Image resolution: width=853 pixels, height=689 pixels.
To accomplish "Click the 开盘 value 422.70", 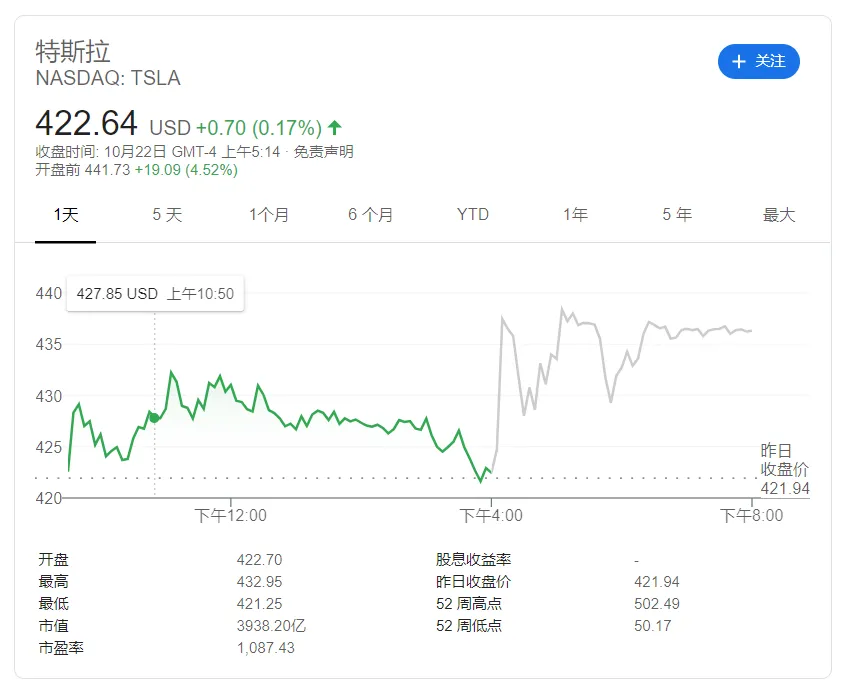I will [x=259, y=560].
